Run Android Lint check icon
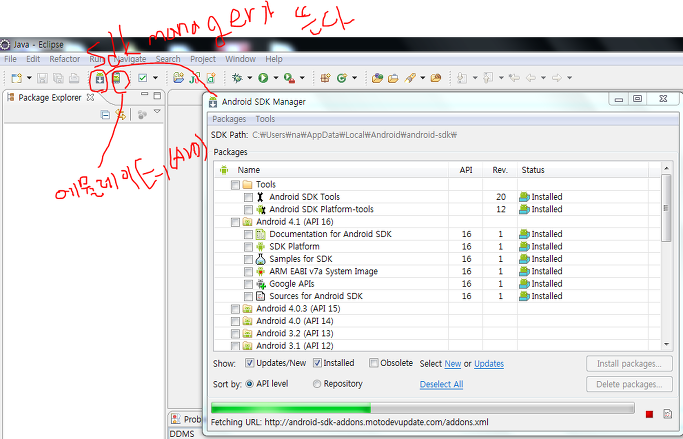The image size is (683, 439). click(x=142, y=78)
